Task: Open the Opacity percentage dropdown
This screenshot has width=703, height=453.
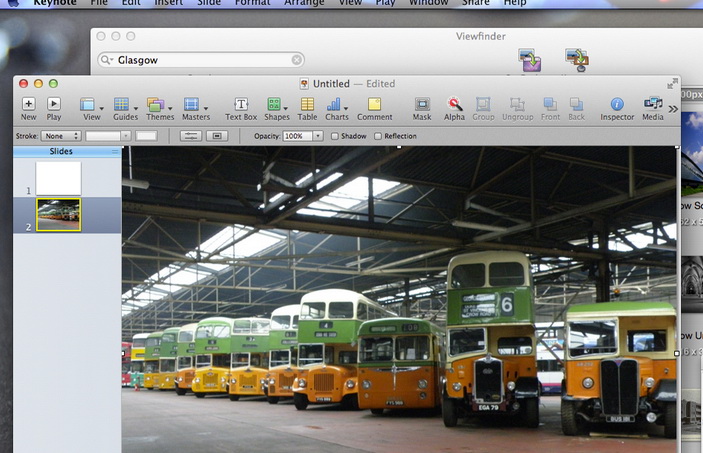Action: pos(318,136)
